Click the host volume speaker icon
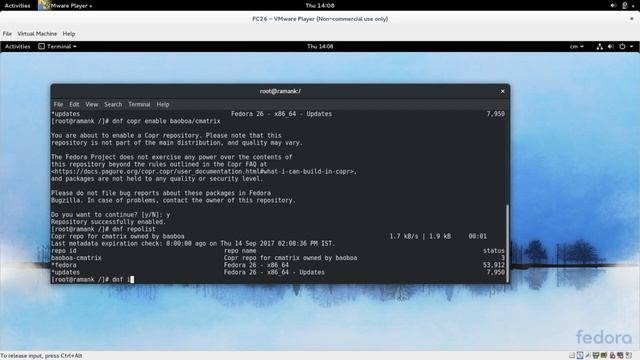The height and width of the screenshot is (360, 640). tap(613, 6)
